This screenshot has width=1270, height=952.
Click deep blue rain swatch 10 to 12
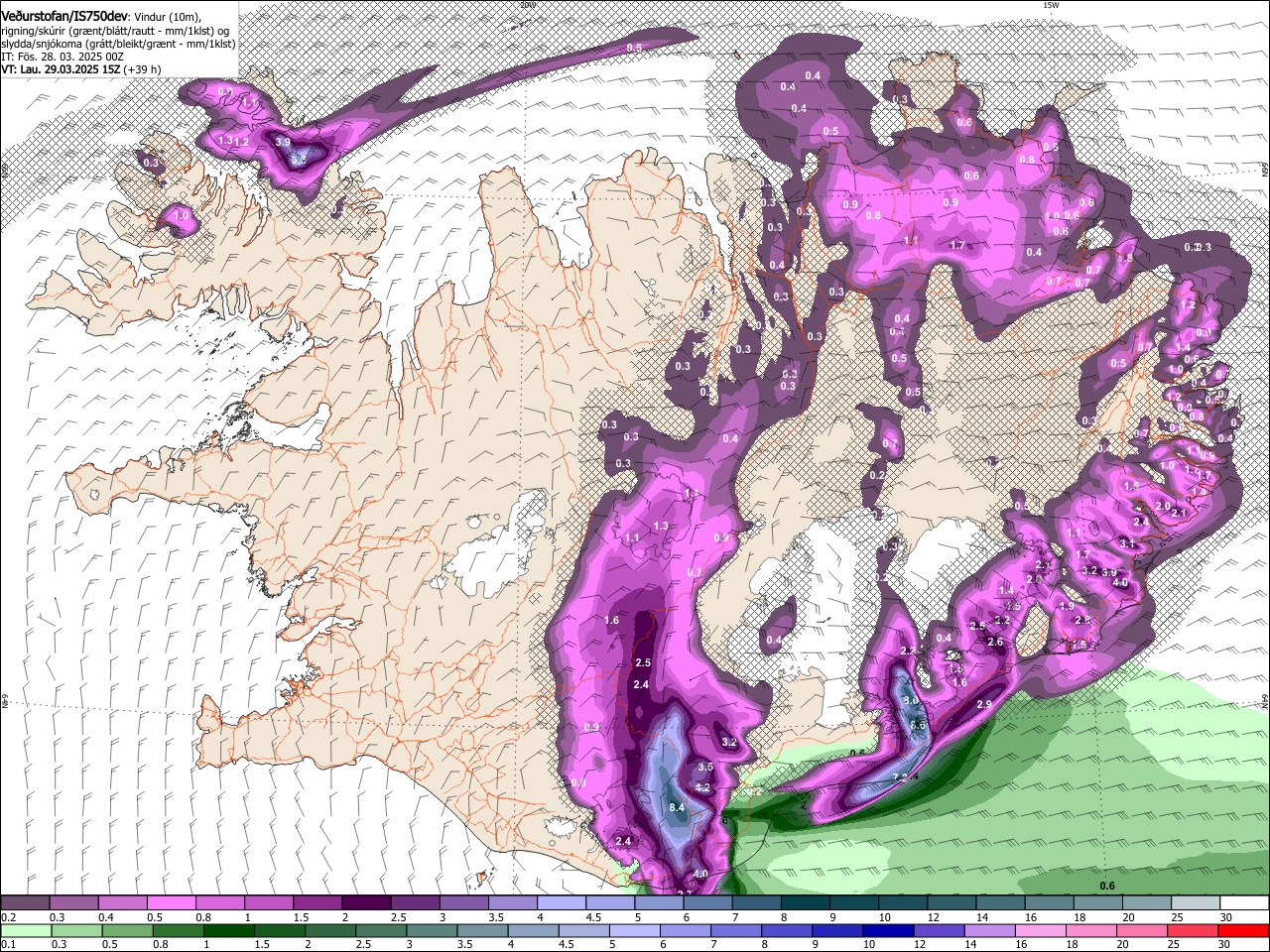886,930
